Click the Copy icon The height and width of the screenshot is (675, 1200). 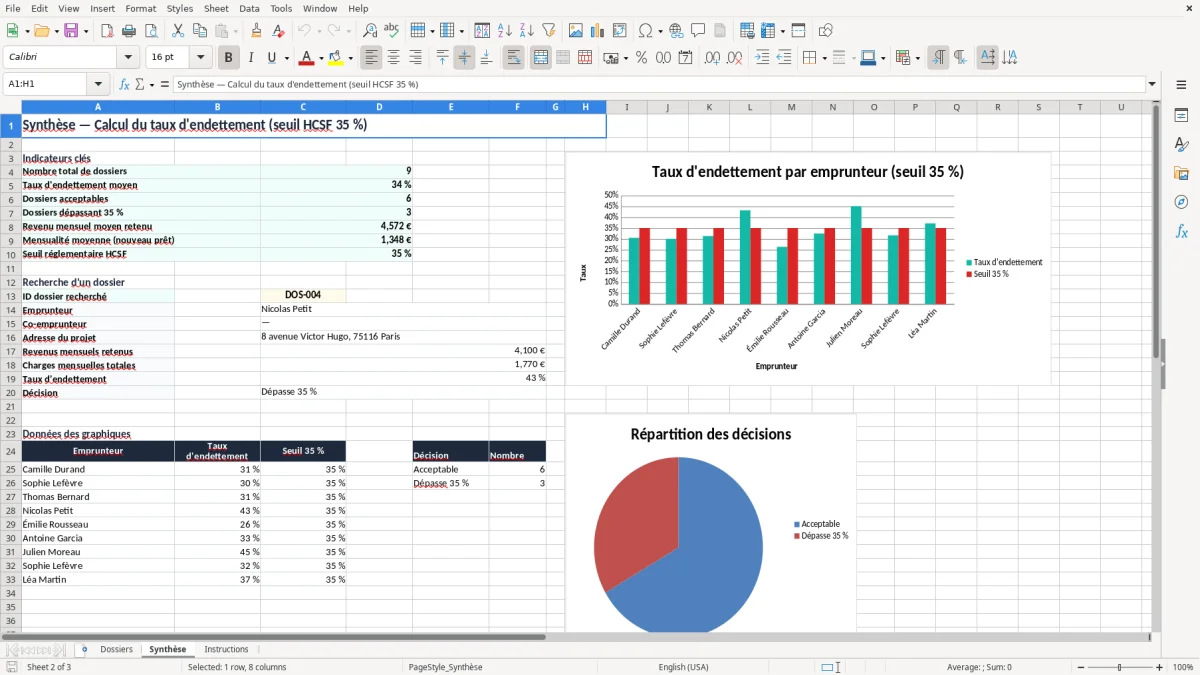(200, 31)
